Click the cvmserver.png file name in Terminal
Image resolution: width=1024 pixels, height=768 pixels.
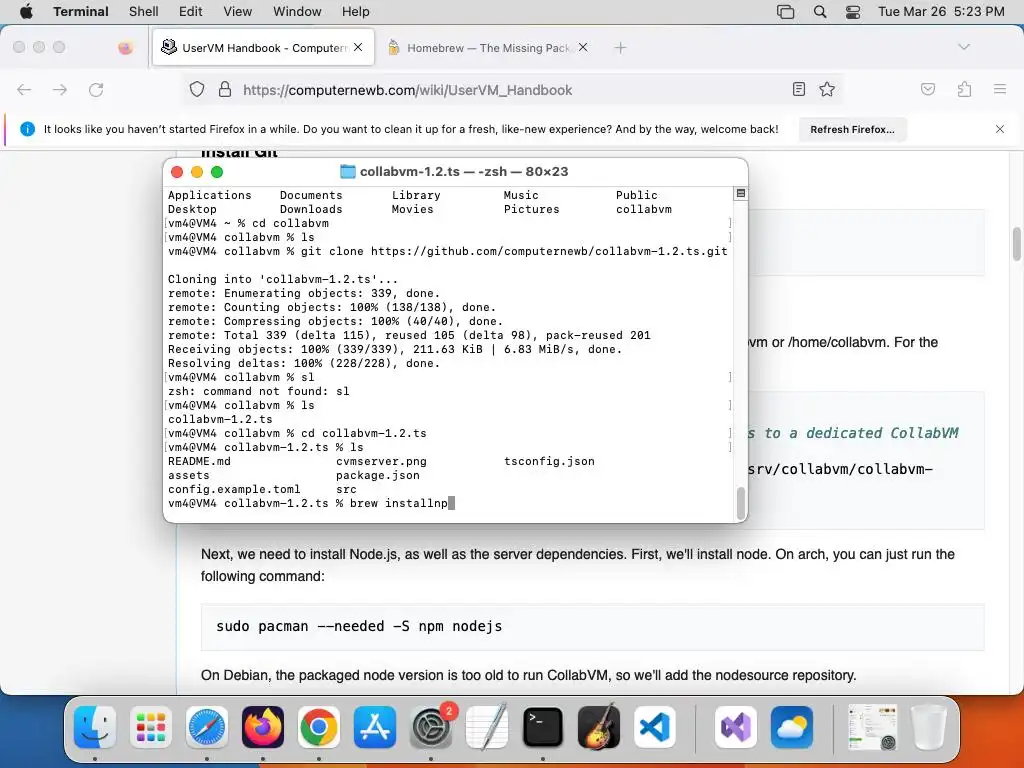pos(381,461)
